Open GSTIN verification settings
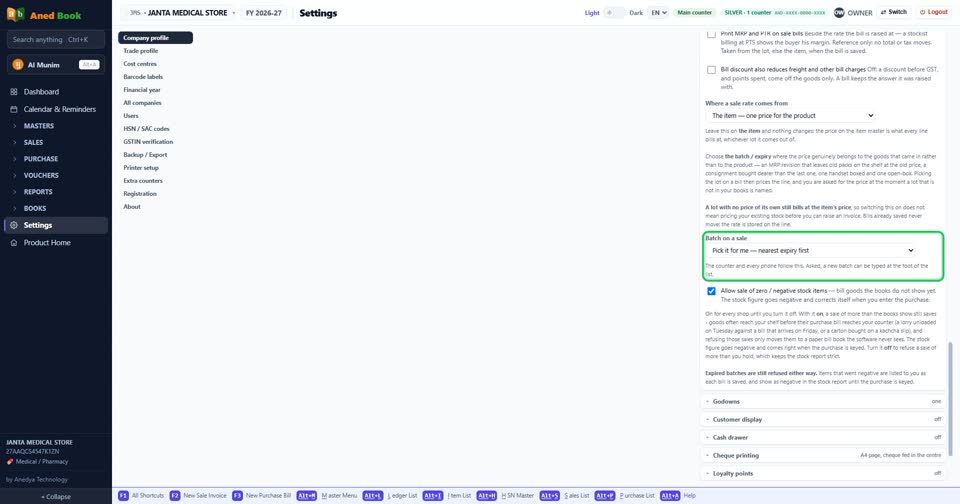The image size is (960, 504). point(156,141)
